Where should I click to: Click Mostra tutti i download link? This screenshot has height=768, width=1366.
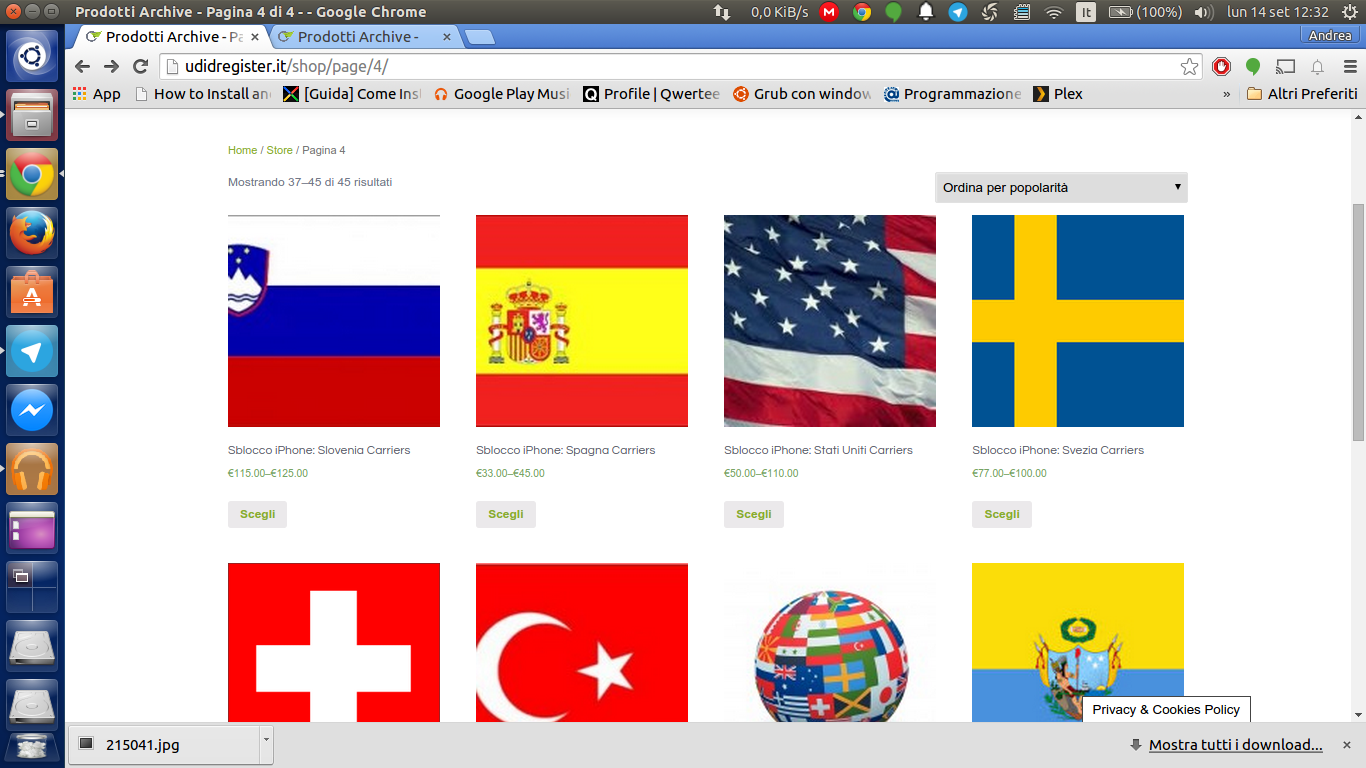click(x=1236, y=745)
